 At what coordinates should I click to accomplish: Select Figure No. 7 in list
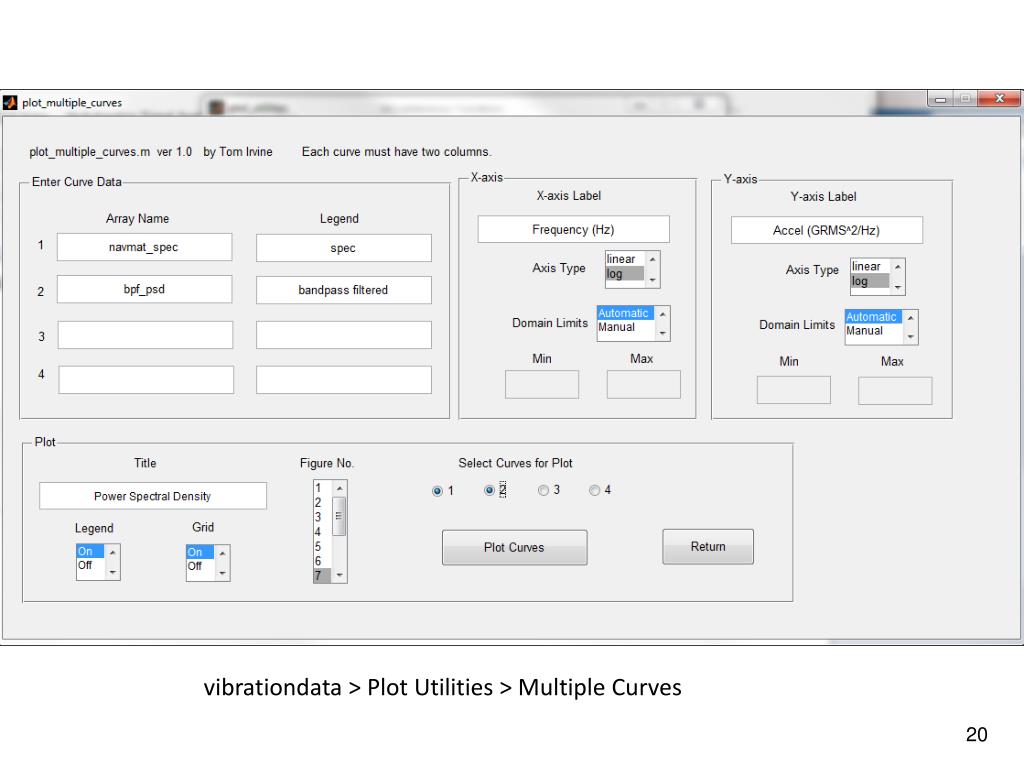coord(323,575)
